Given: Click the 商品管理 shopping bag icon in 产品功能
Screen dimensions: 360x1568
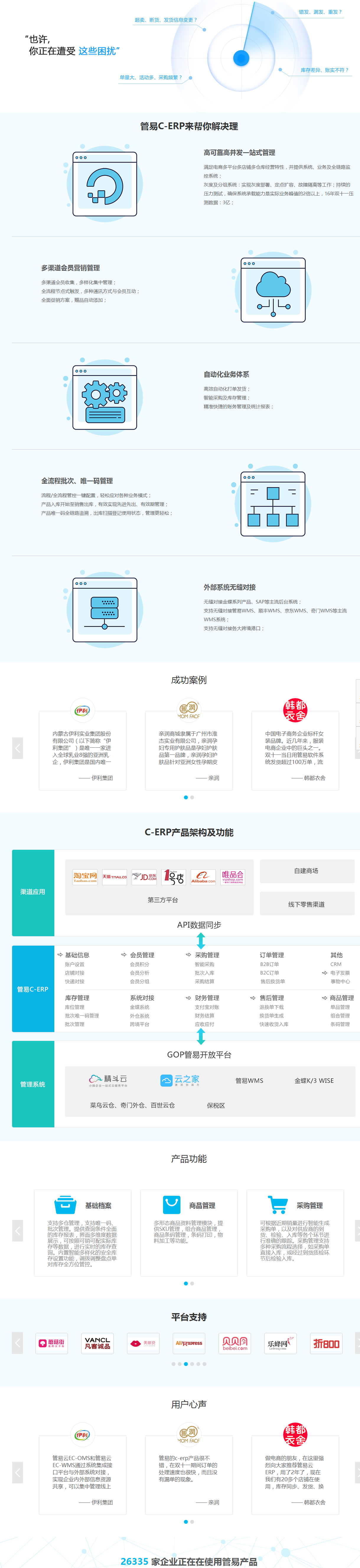Looking at the screenshot, I should (x=172, y=1205).
